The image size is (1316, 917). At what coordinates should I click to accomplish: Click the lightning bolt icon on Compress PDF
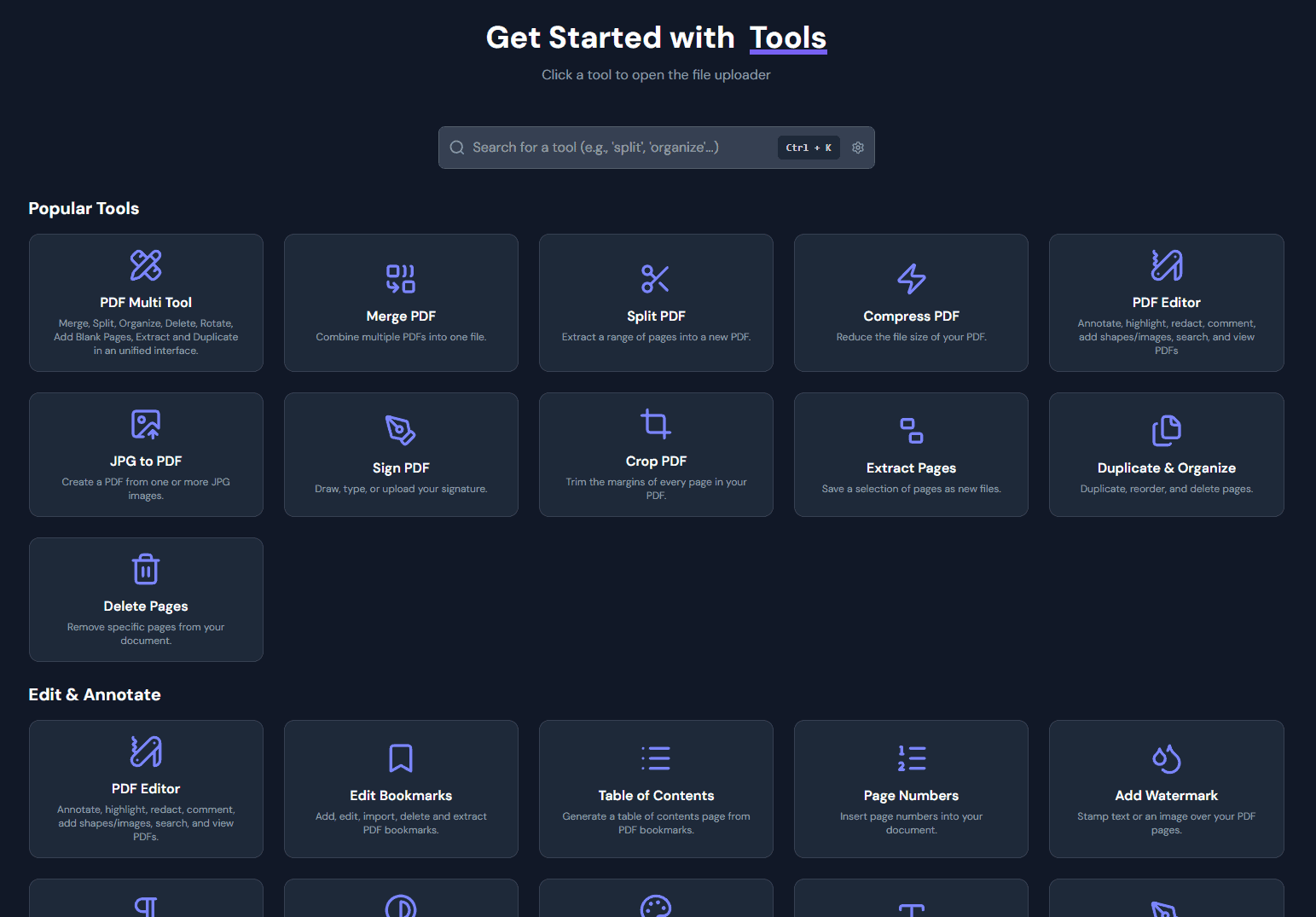(x=911, y=279)
